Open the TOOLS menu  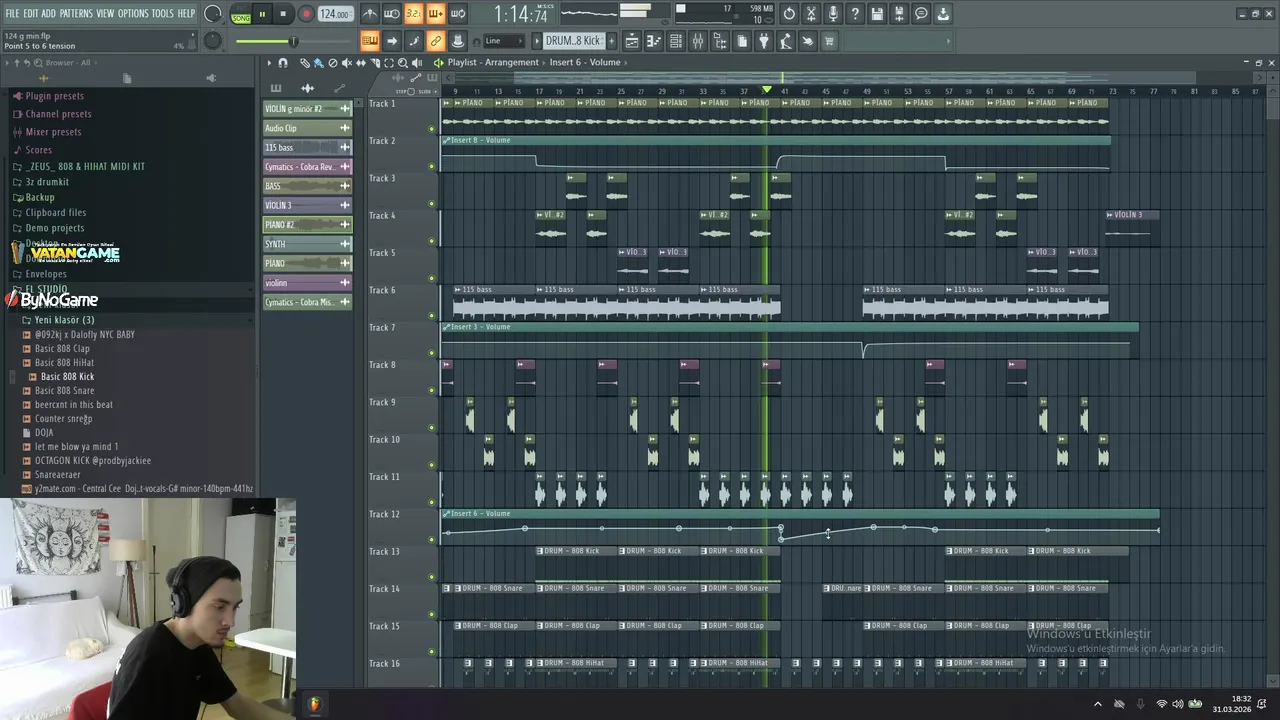click(x=163, y=13)
